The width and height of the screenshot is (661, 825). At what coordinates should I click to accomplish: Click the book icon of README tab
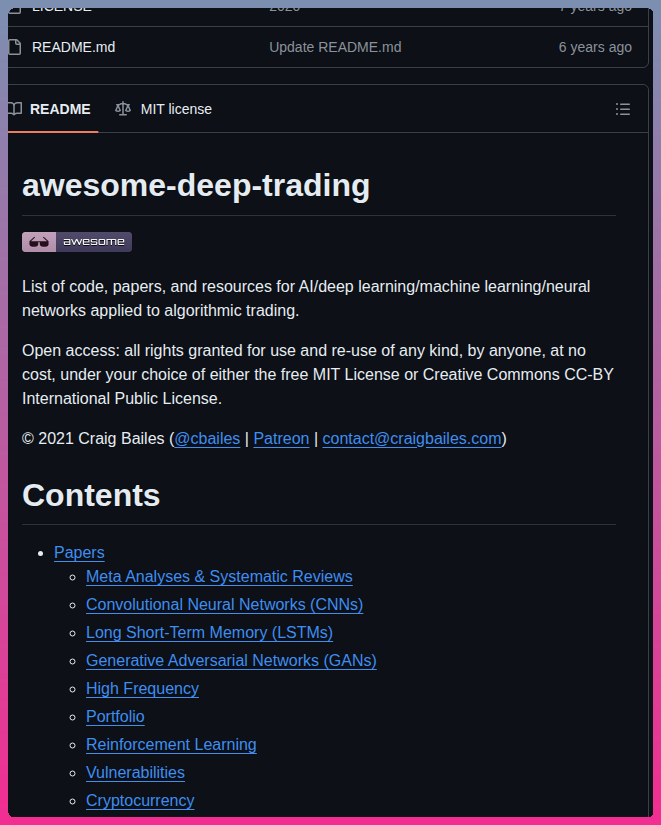(15, 109)
